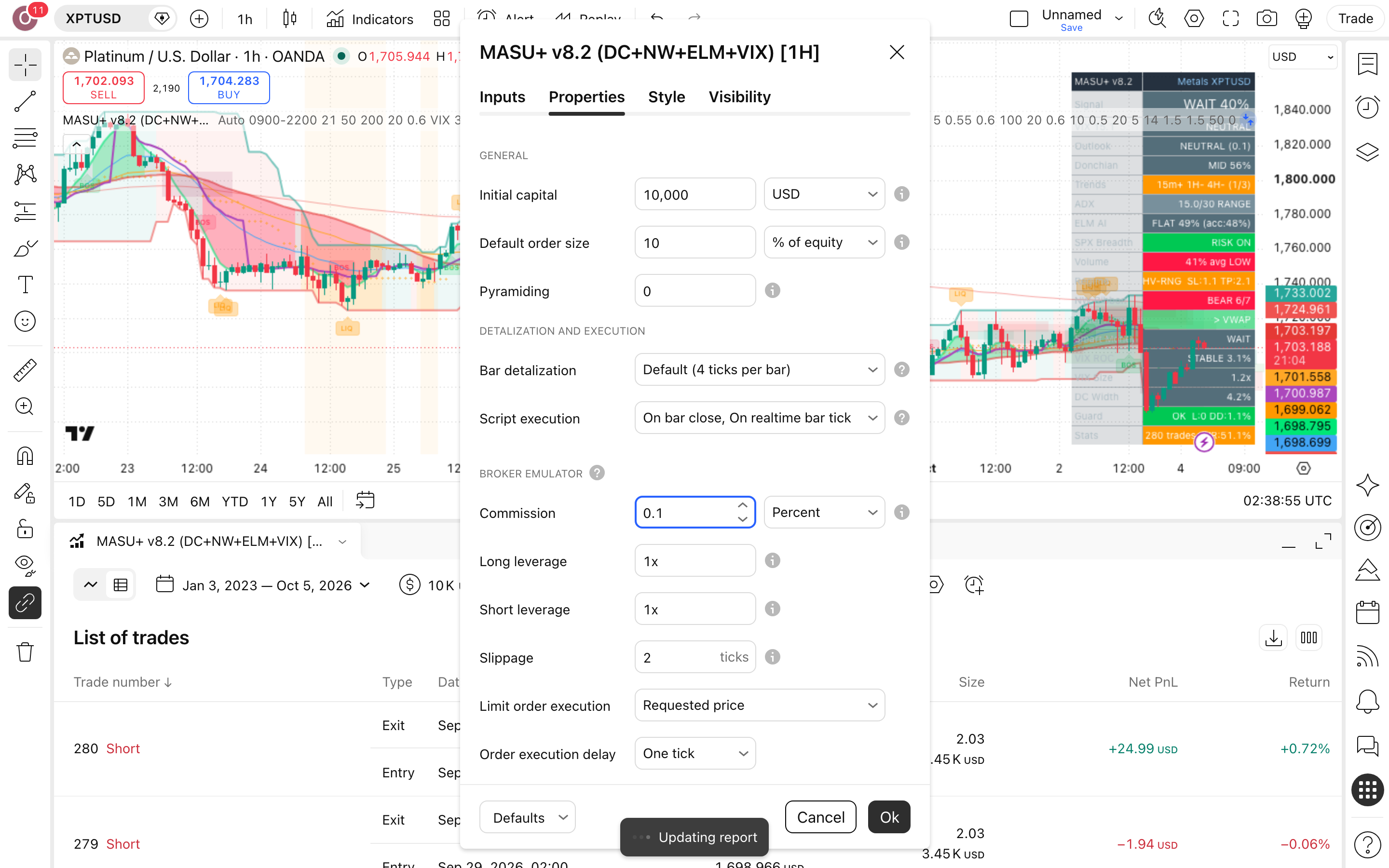Image resolution: width=1389 pixels, height=868 pixels.
Task: Open the chart layout grid selector
Action: click(x=441, y=19)
